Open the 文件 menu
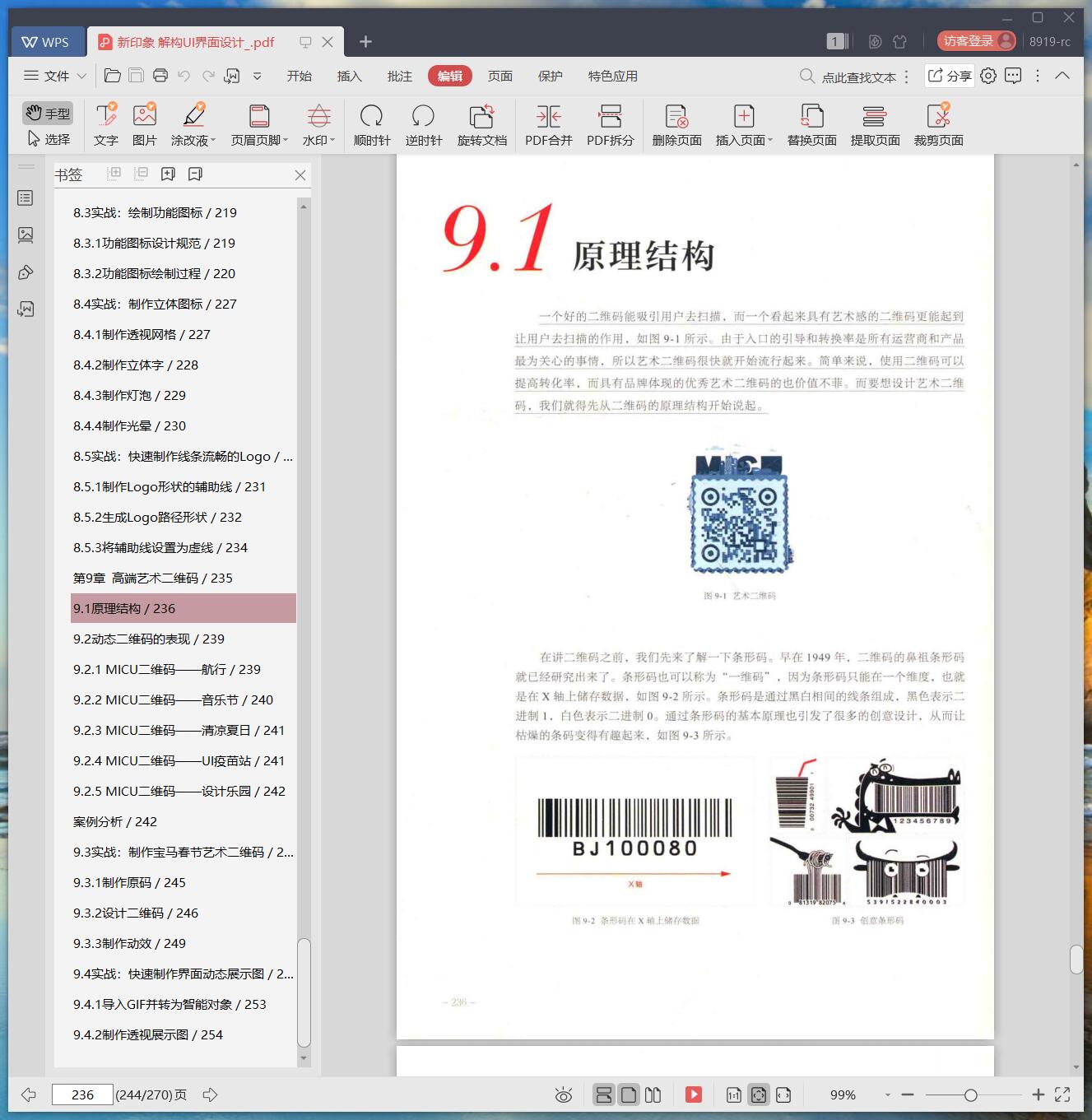Image resolution: width=1092 pixels, height=1120 pixels. click(54, 76)
